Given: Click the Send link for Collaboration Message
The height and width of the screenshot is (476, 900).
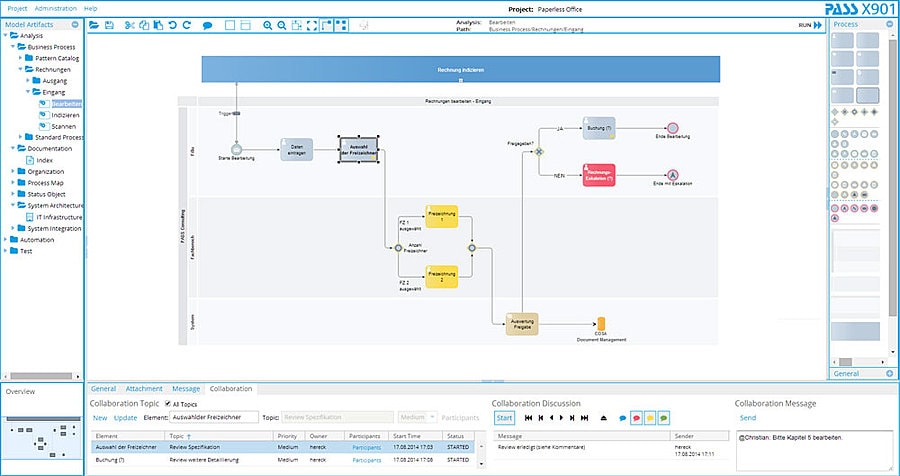Looking at the screenshot, I should [x=748, y=417].
